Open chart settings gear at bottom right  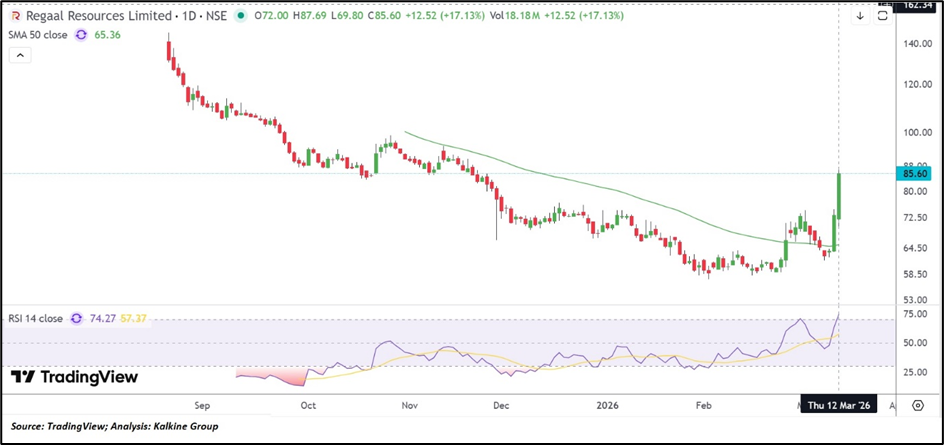pyautogui.click(x=918, y=407)
